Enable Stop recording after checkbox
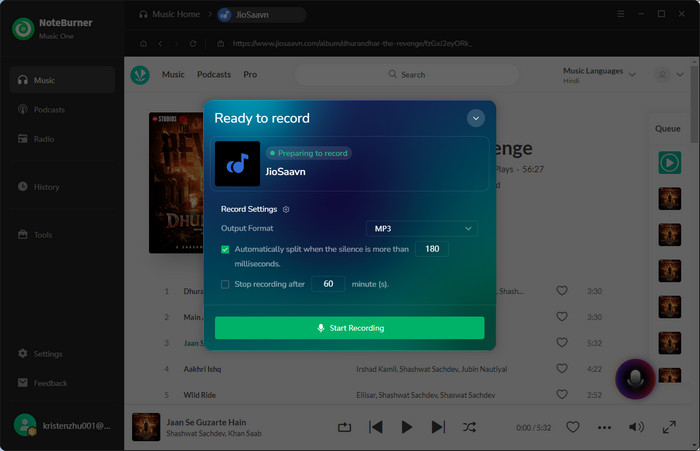Image resolution: width=700 pixels, height=451 pixels. (225, 284)
